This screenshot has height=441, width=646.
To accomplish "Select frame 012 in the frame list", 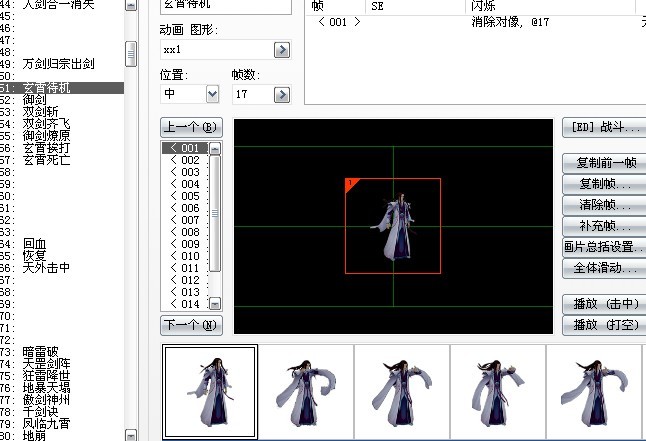I will 185,280.
